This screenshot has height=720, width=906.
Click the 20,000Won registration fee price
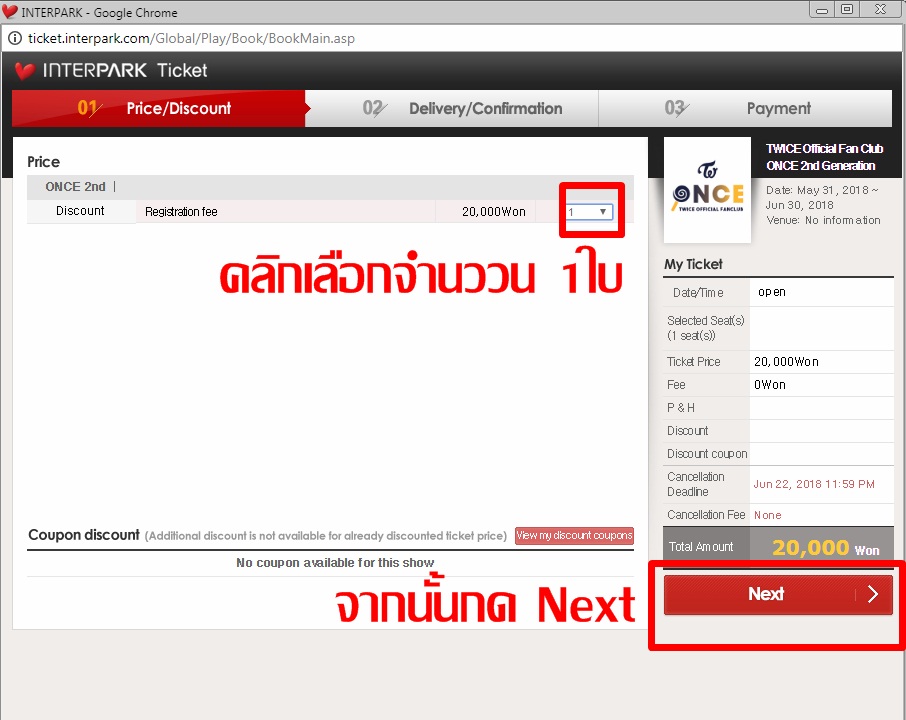tap(493, 211)
